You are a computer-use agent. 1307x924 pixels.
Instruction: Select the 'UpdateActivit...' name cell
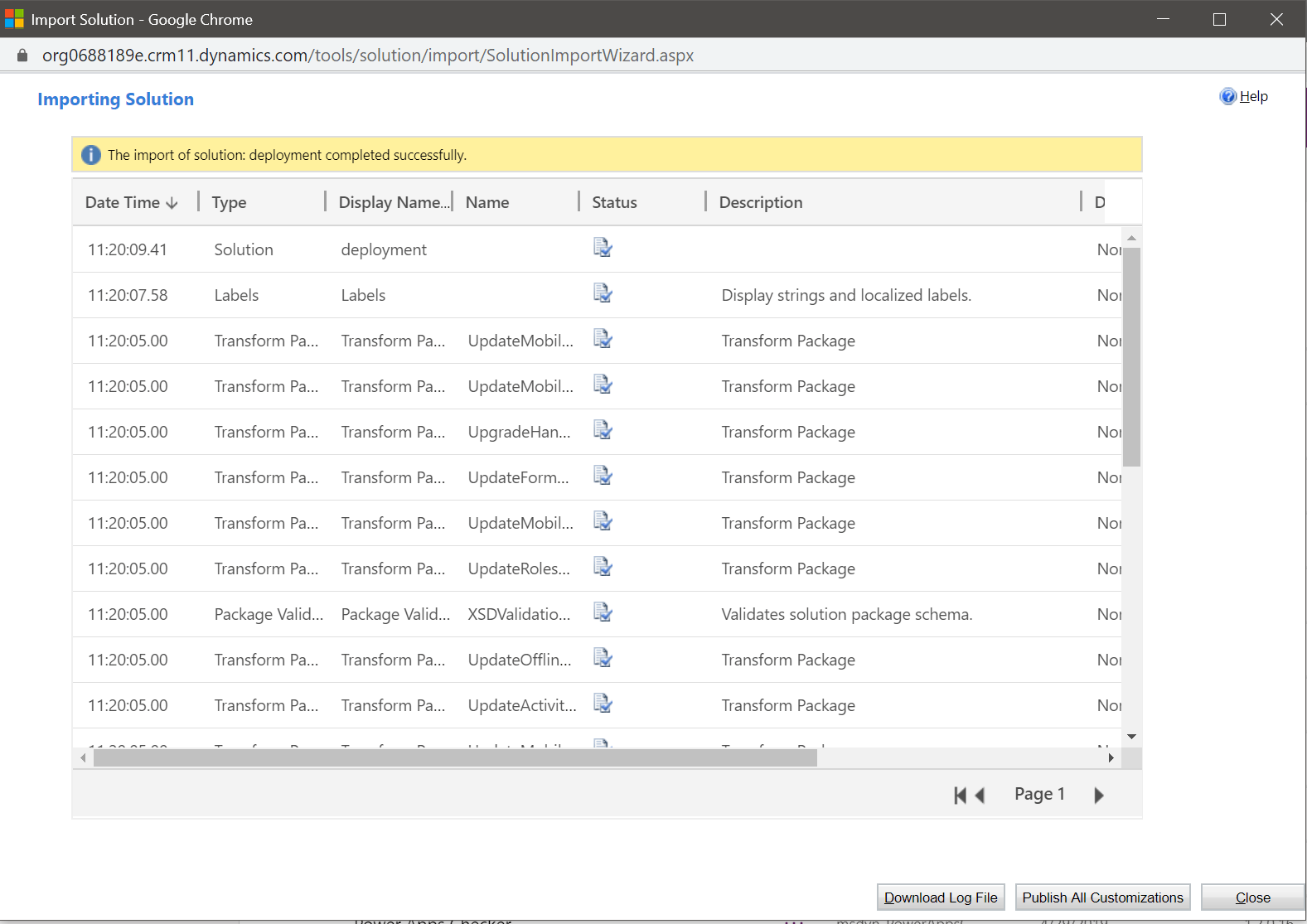click(522, 705)
